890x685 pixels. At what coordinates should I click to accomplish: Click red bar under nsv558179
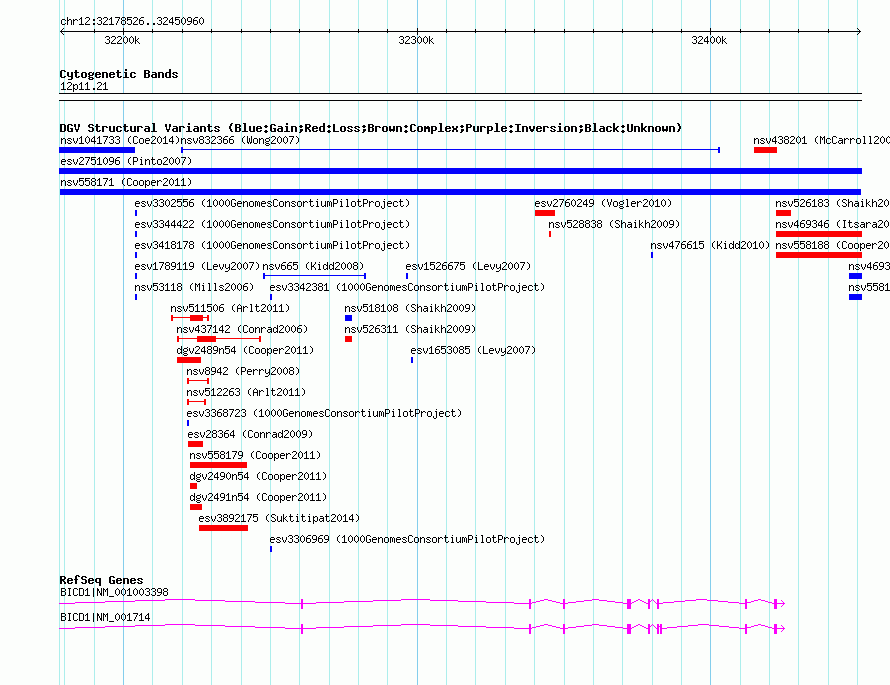(x=218, y=465)
